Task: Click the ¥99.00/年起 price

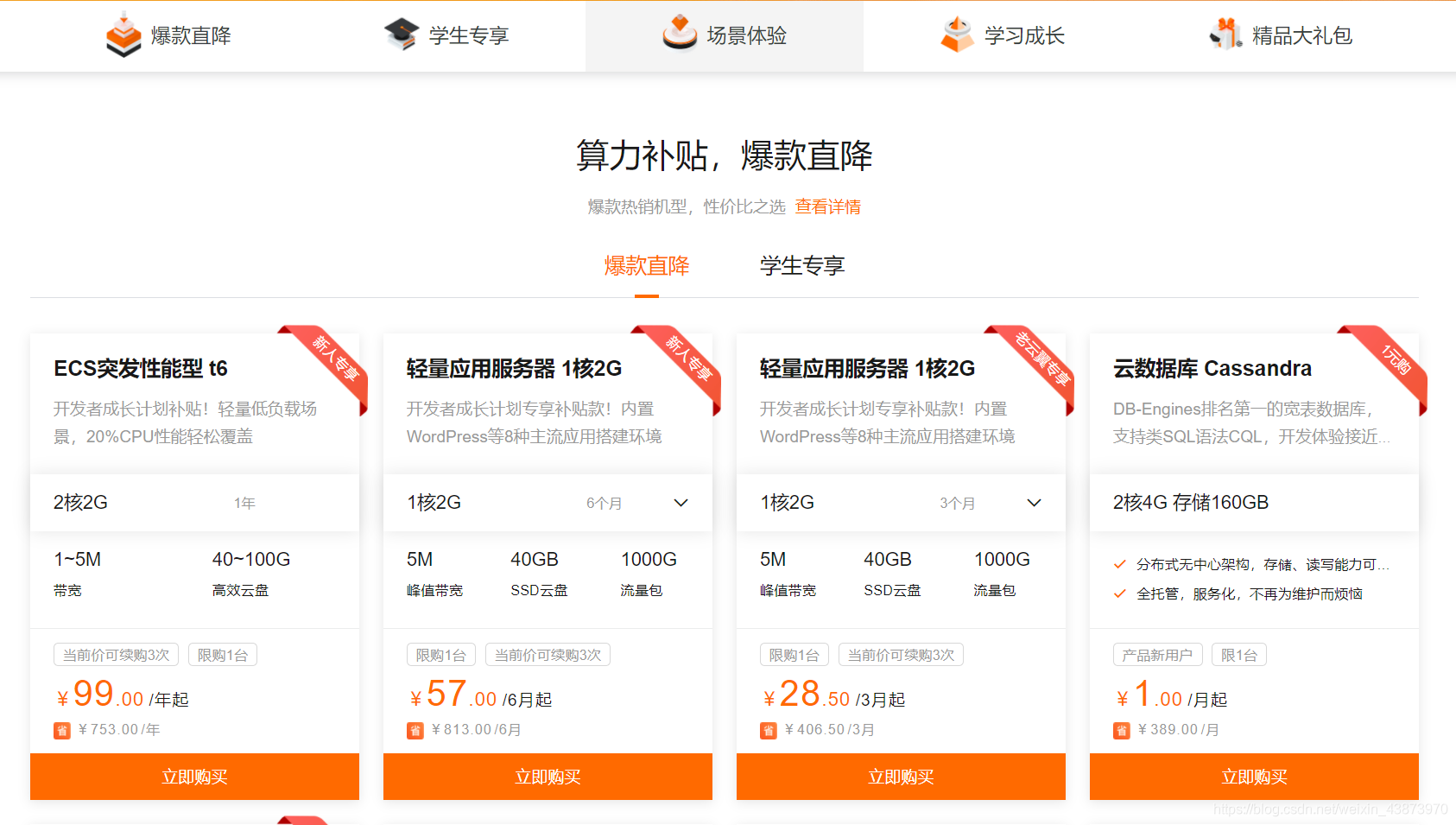Action: click(122, 695)
